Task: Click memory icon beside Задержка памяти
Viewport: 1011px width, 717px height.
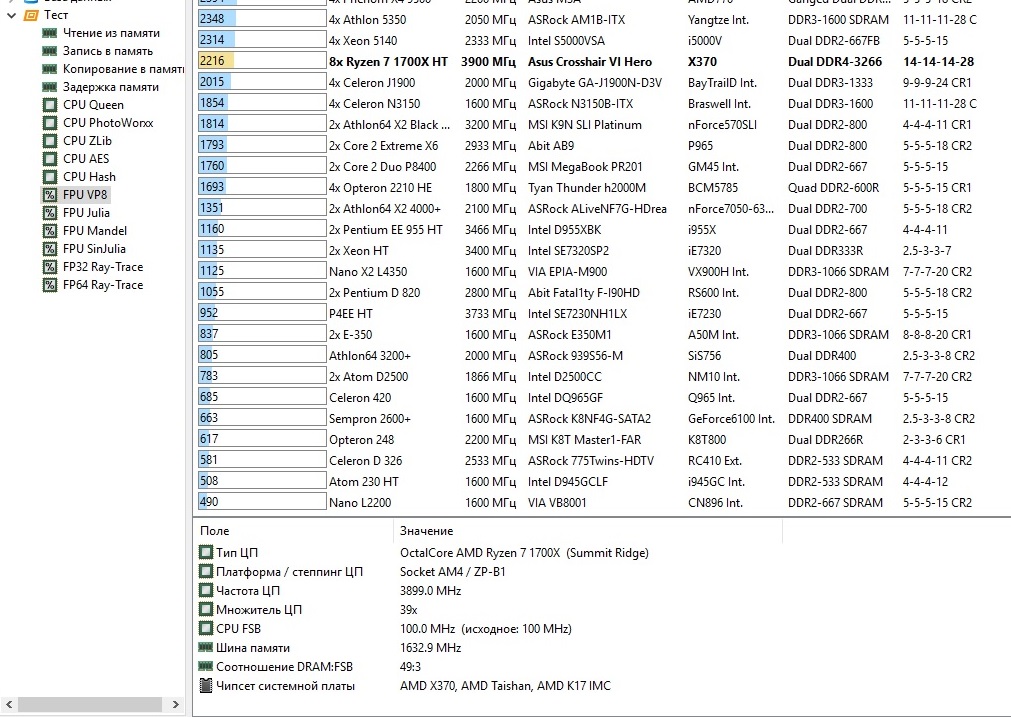Action: click(50, 87)
